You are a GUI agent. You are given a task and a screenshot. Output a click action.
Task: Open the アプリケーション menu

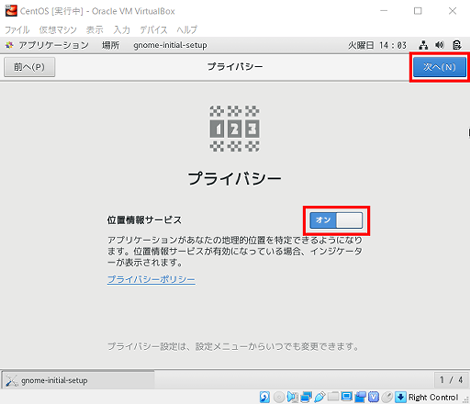click(x=53, y=45)
